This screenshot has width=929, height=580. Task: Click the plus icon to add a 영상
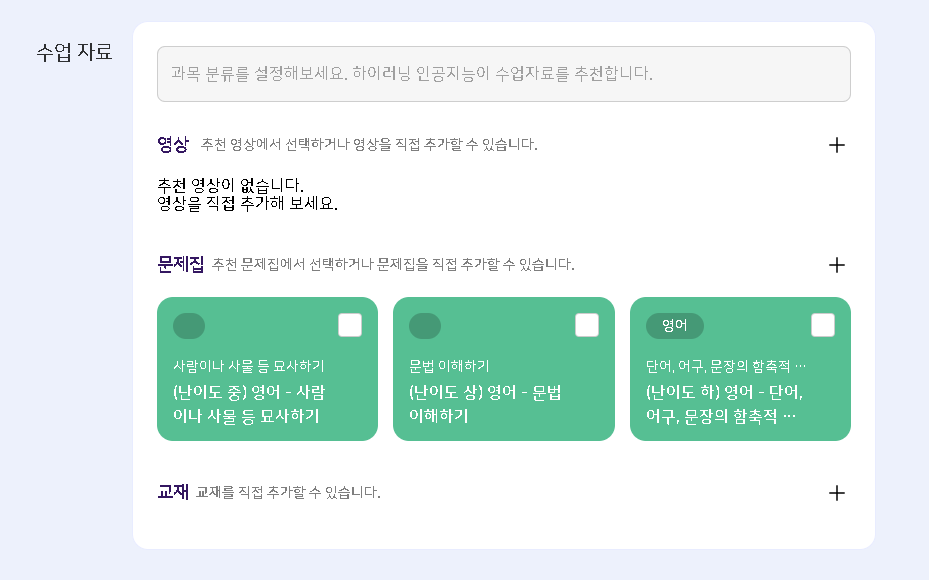pos(837,145)
